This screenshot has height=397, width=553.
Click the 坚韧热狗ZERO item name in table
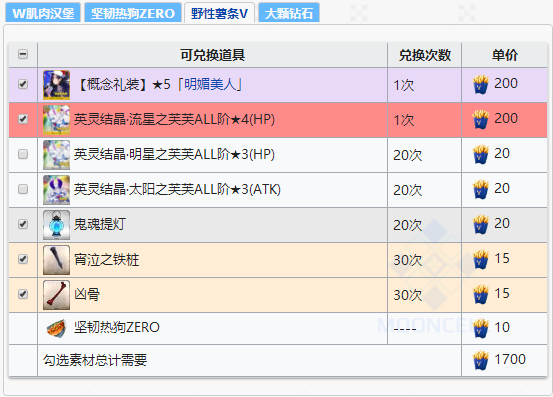coord(117,328)
